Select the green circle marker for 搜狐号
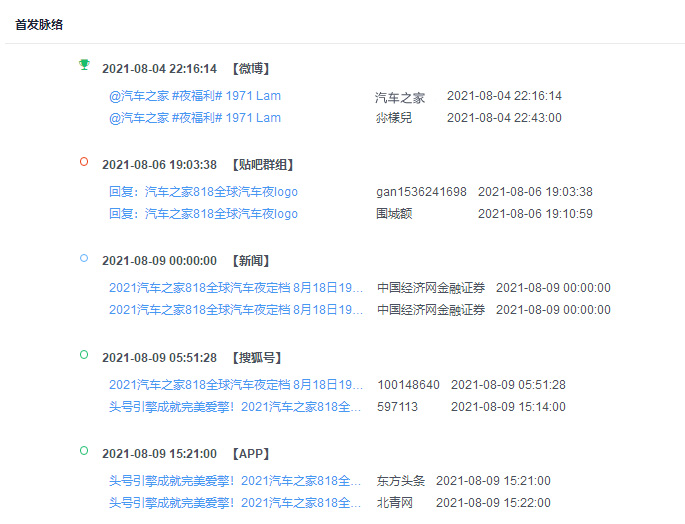The width and height of the screenshot is (685, 524). [84, 354]
